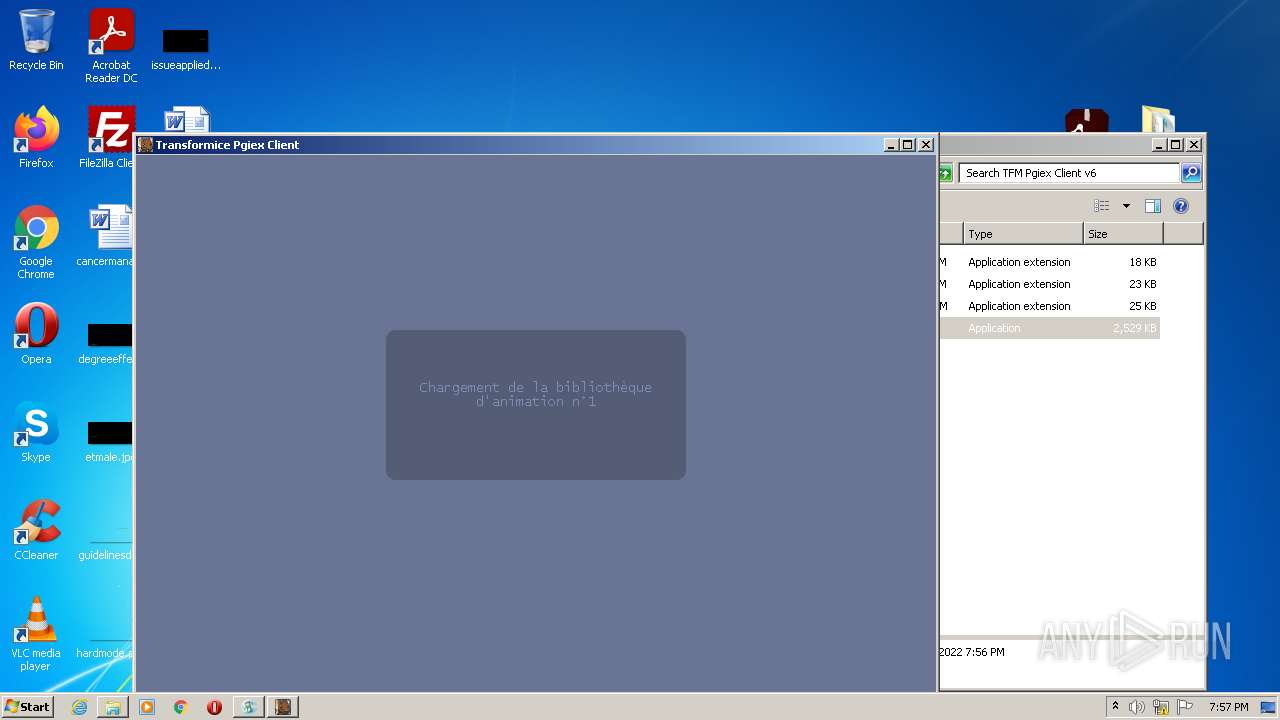Click the taskbar button left of Transformice

tap(249, 707)
